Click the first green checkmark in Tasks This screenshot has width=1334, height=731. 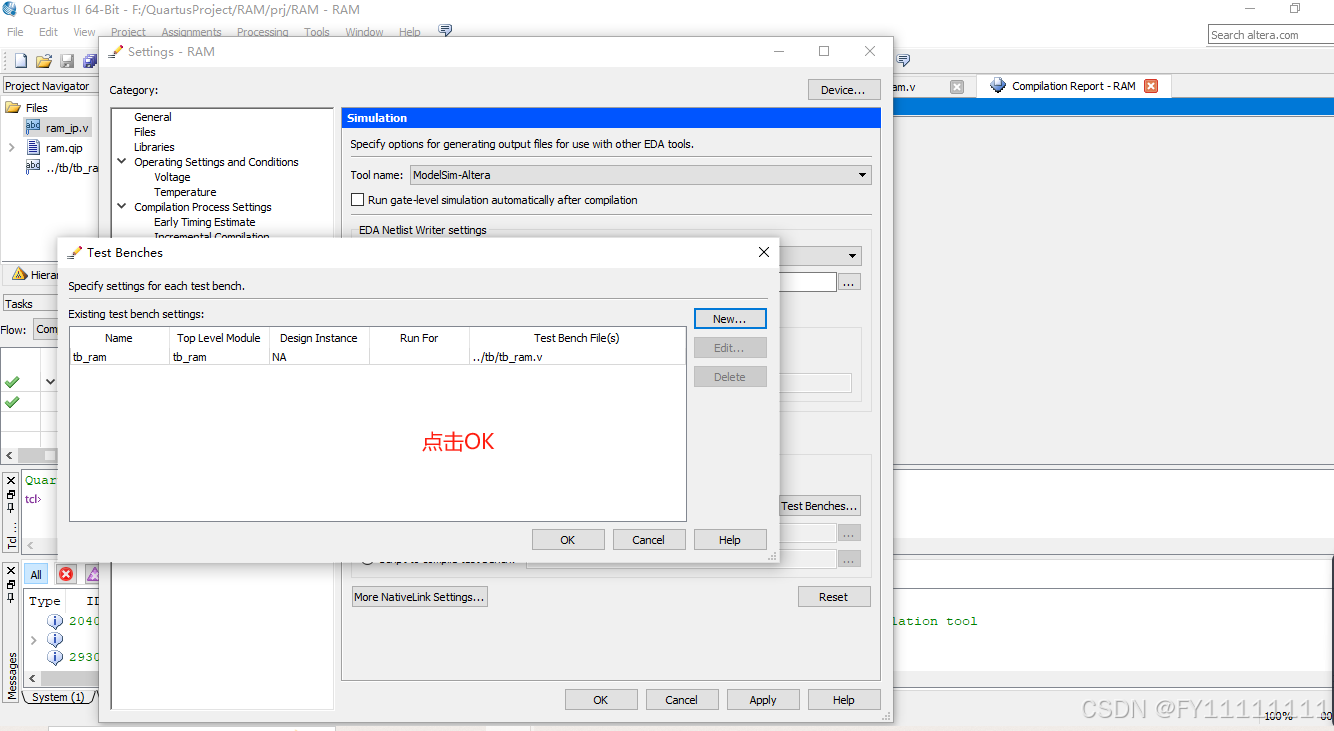tap(12, 382)
